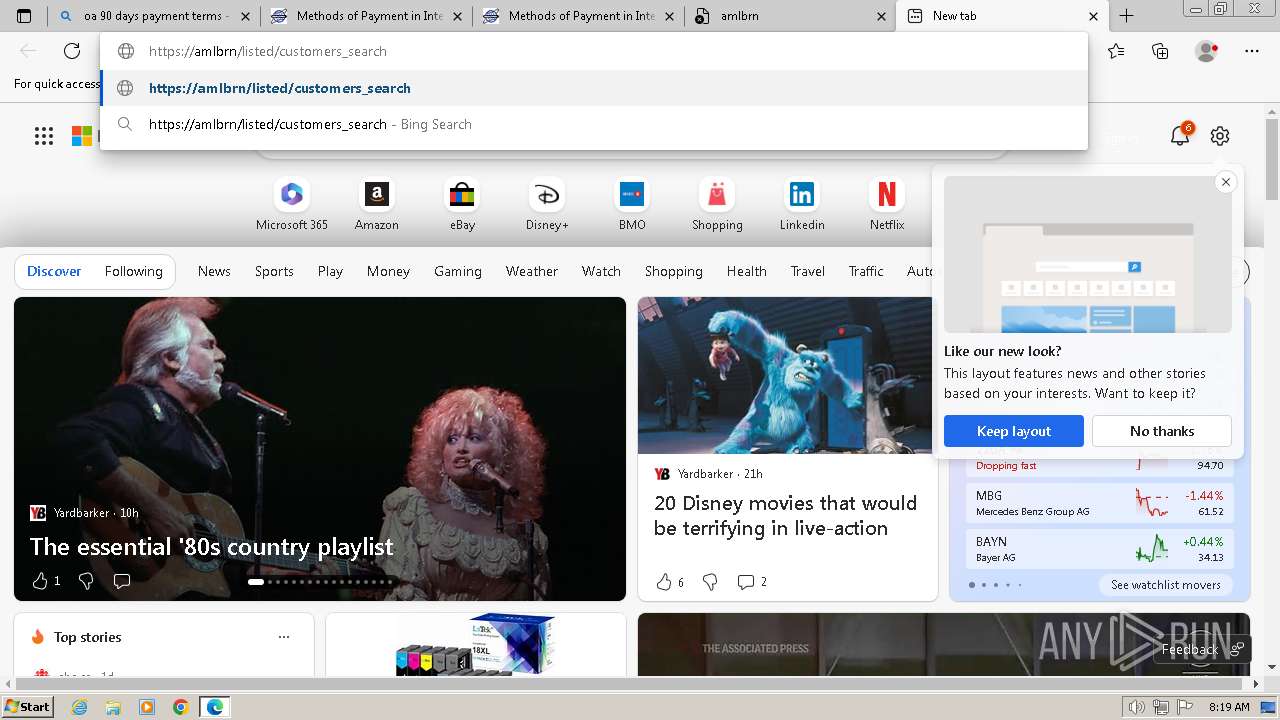
Task: Open the Collections icon in toolbar
Action: click(1160, 51)
